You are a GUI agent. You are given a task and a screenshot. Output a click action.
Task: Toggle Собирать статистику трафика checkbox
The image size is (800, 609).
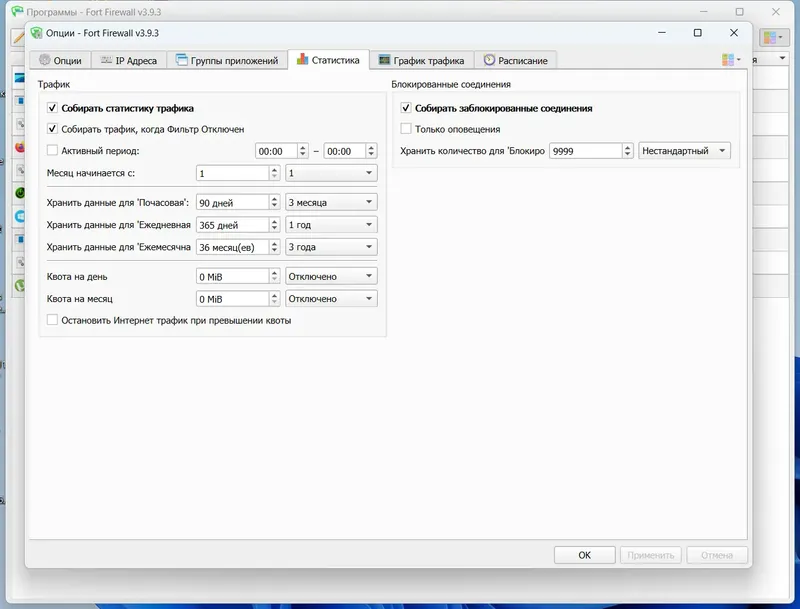click(x=52, y=108)
